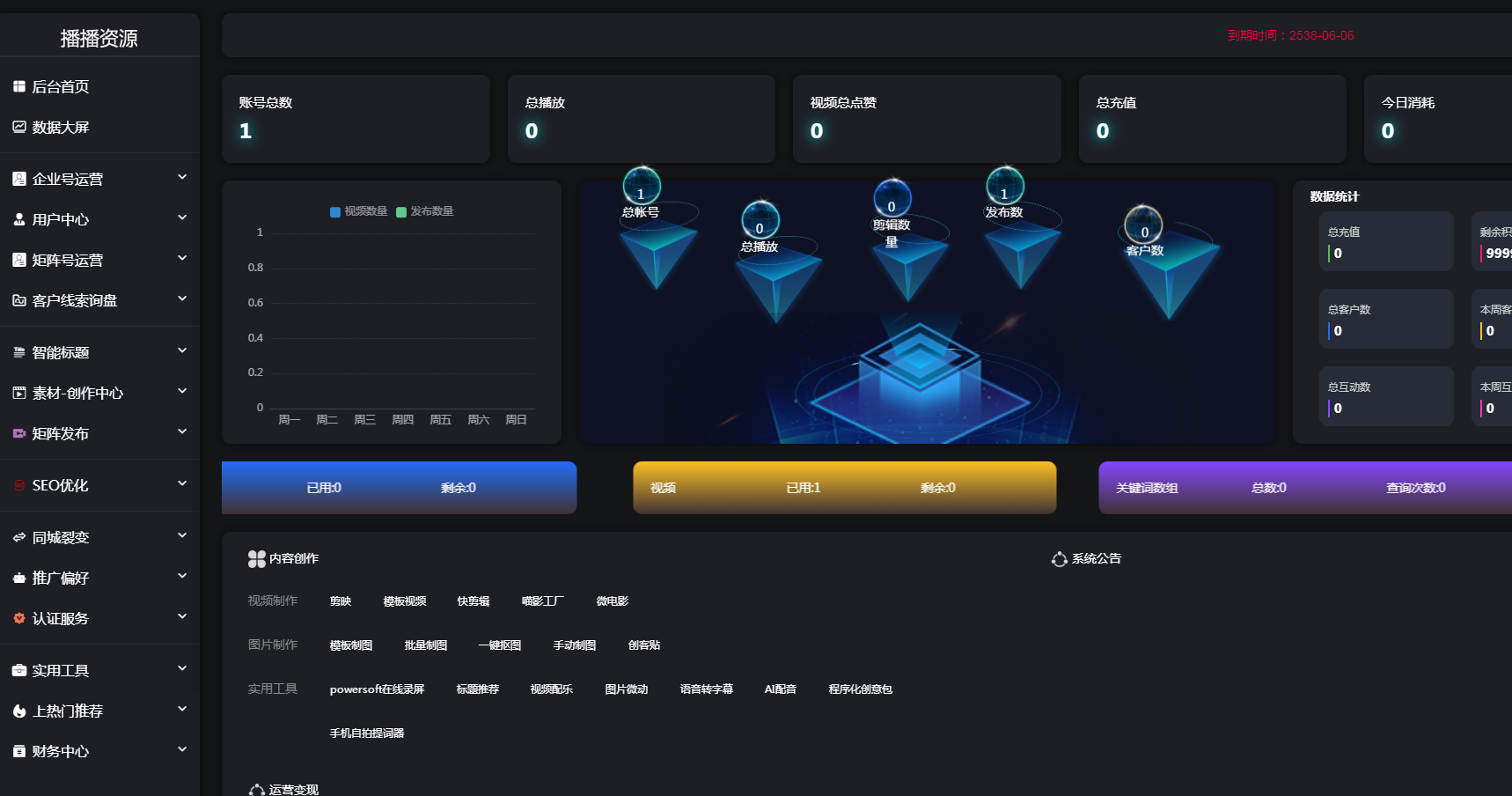The width and height of the screenshot is (1512, 796).
Task: Click the 上热门推荐 flame icon
Action: tap(19, 711)
